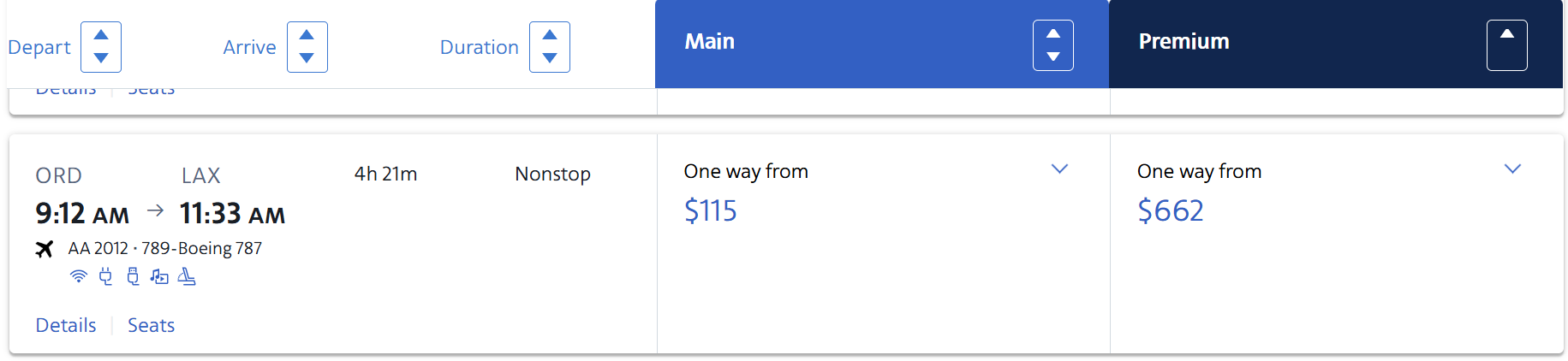Click the Wi-Fi amenity icon
Screen dimensions: 1568x361
click(79, 276)
